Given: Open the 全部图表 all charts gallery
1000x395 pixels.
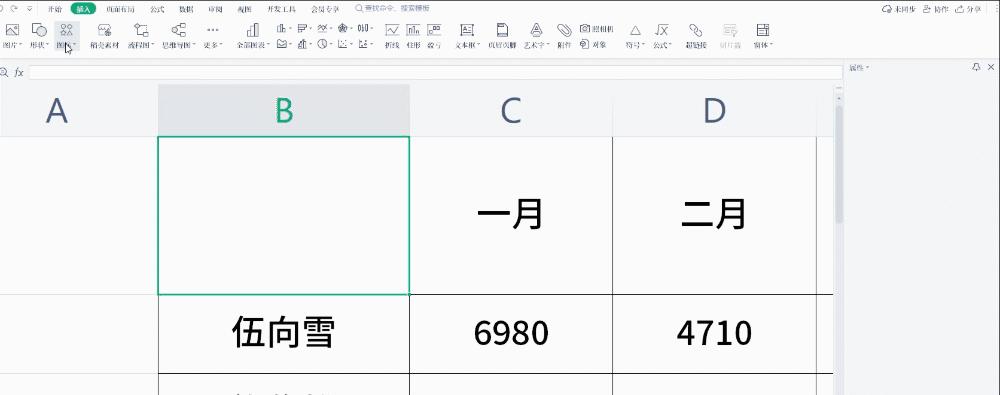Looking at the screenshot, I should click(x=253, y=36).
